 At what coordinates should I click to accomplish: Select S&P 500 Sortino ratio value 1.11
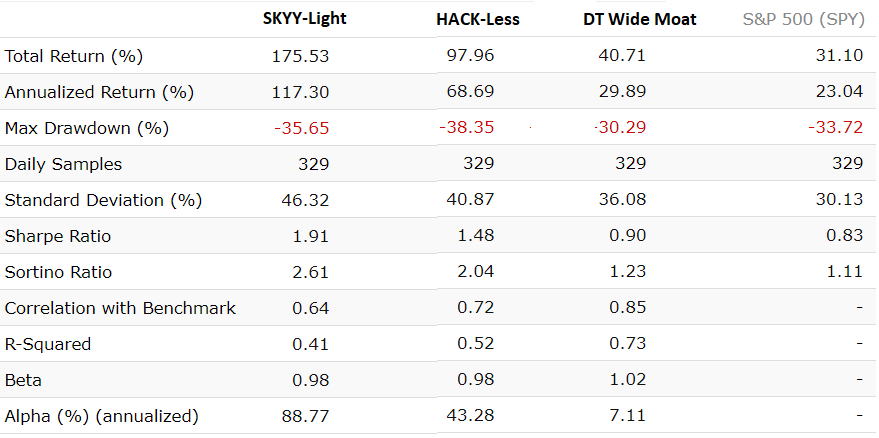click(843, 272)
